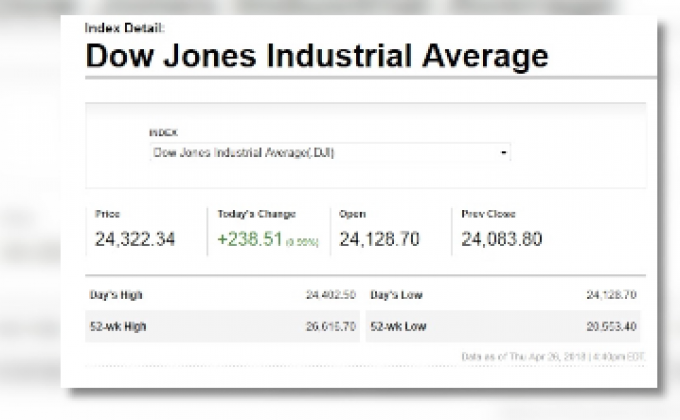680x420 pixels.
Task: Select the Open value 24,128.70
Action: (379, 240)
